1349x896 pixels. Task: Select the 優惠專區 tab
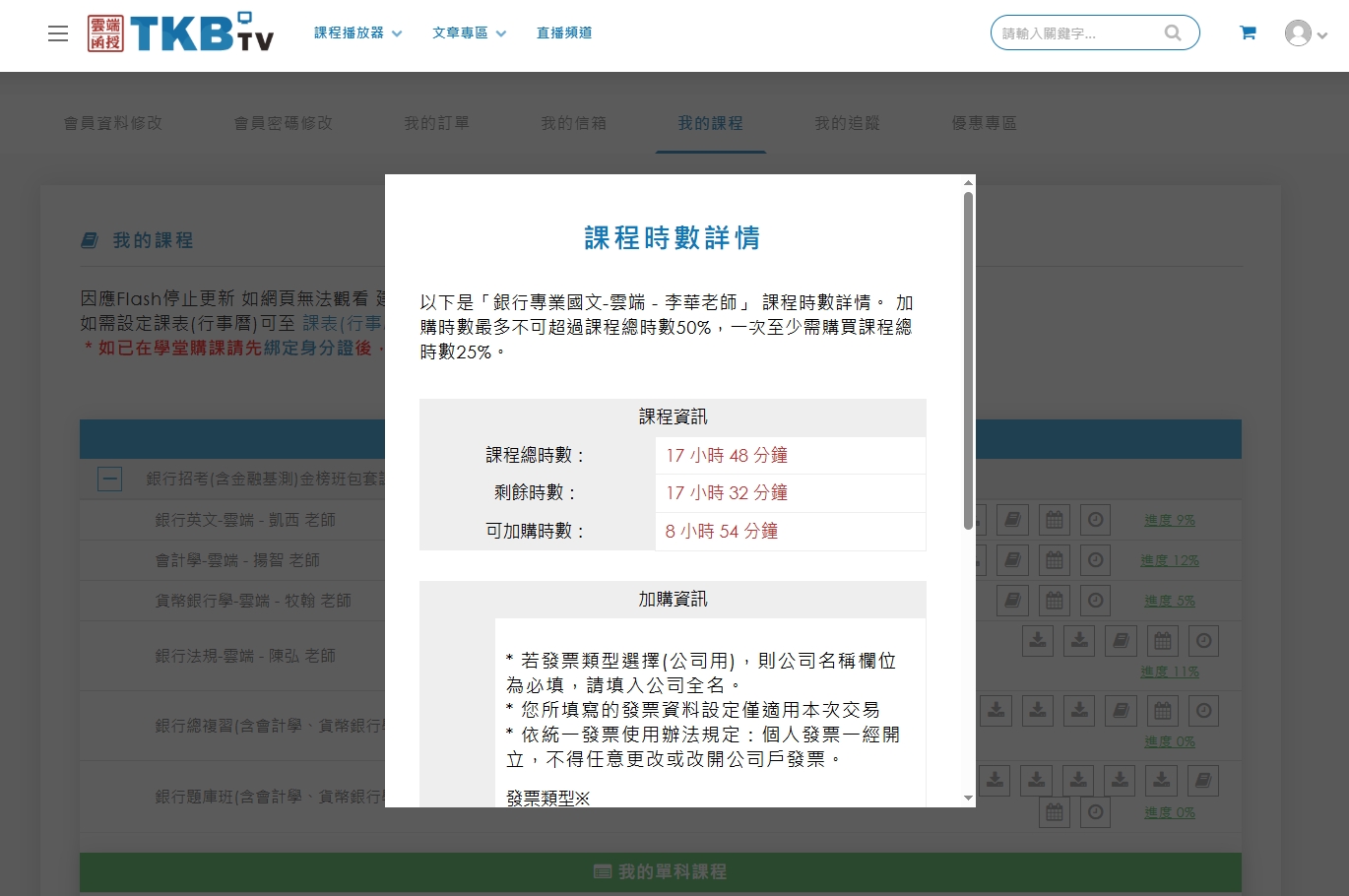(x=984, y=123)
